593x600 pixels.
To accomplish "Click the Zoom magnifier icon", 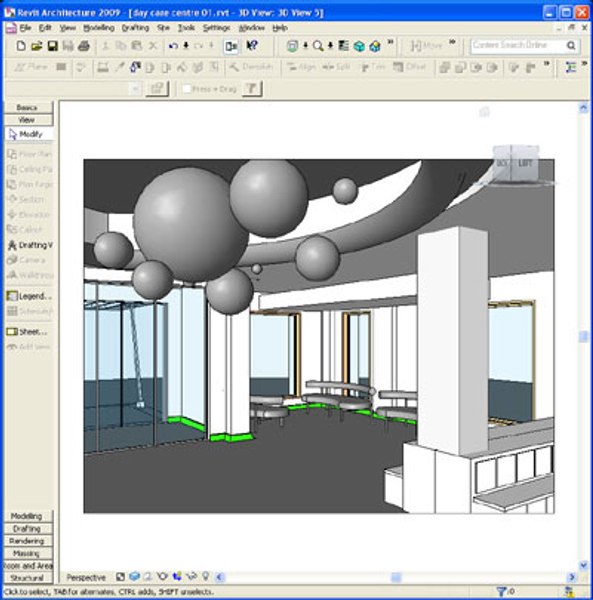I will point(318,46).
